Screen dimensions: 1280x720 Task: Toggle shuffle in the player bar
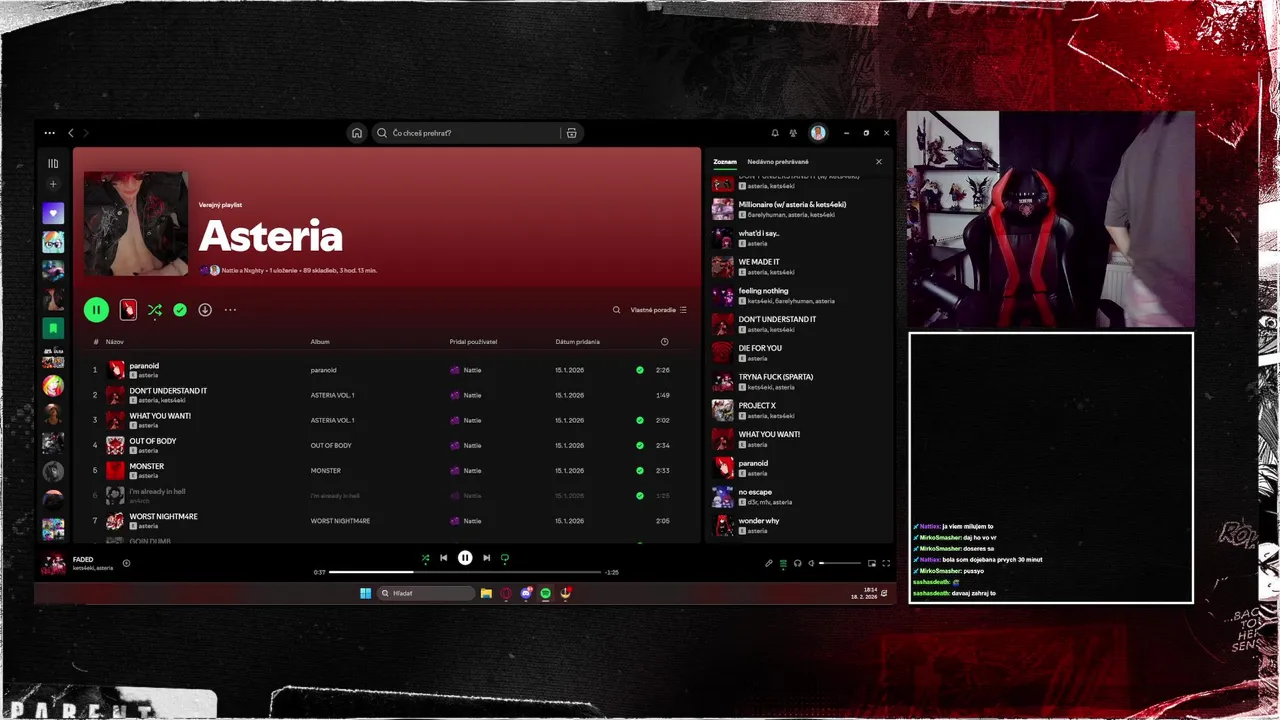[425, 558]
